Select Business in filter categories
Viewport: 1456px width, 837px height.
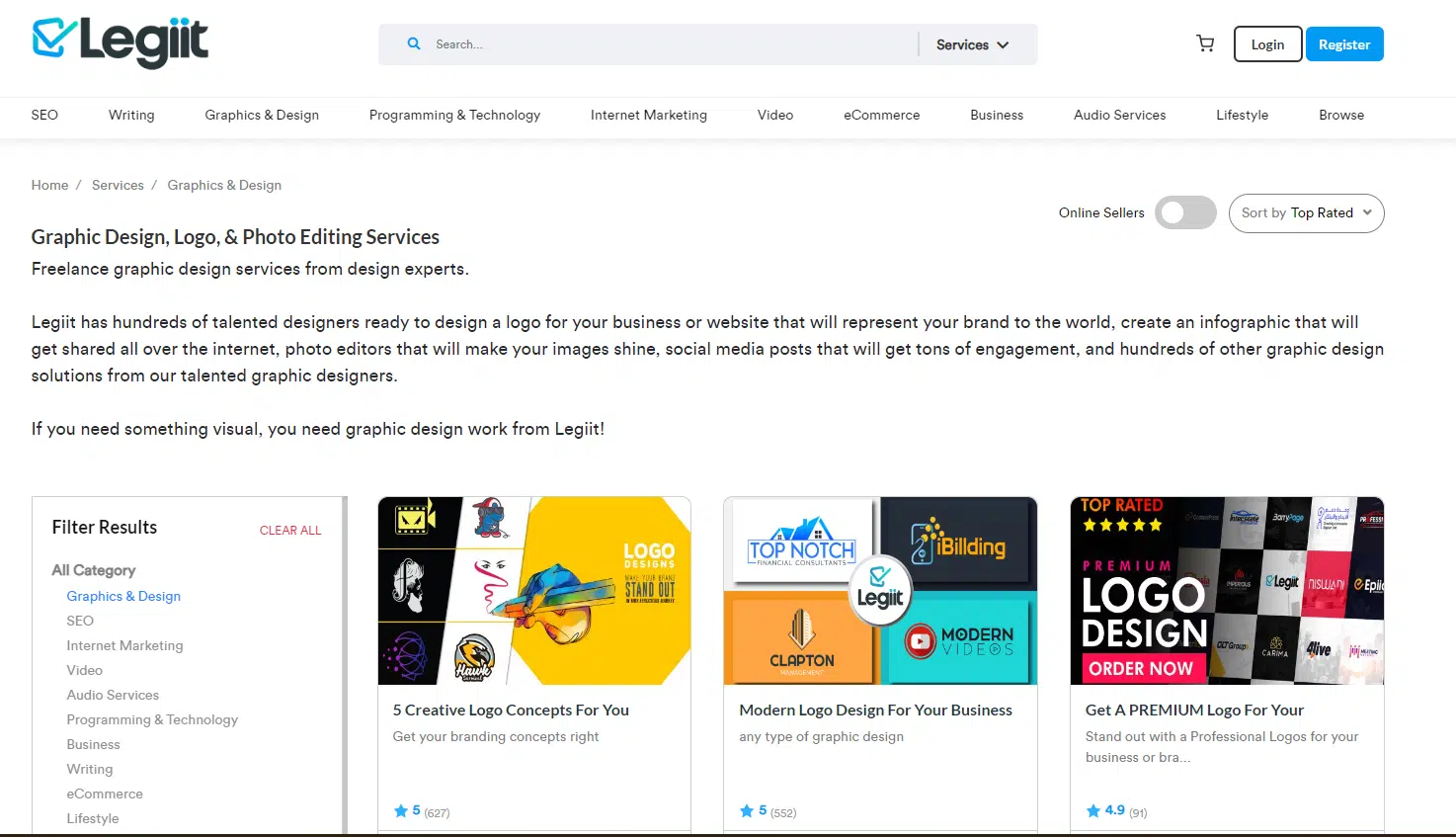point(93,744)
